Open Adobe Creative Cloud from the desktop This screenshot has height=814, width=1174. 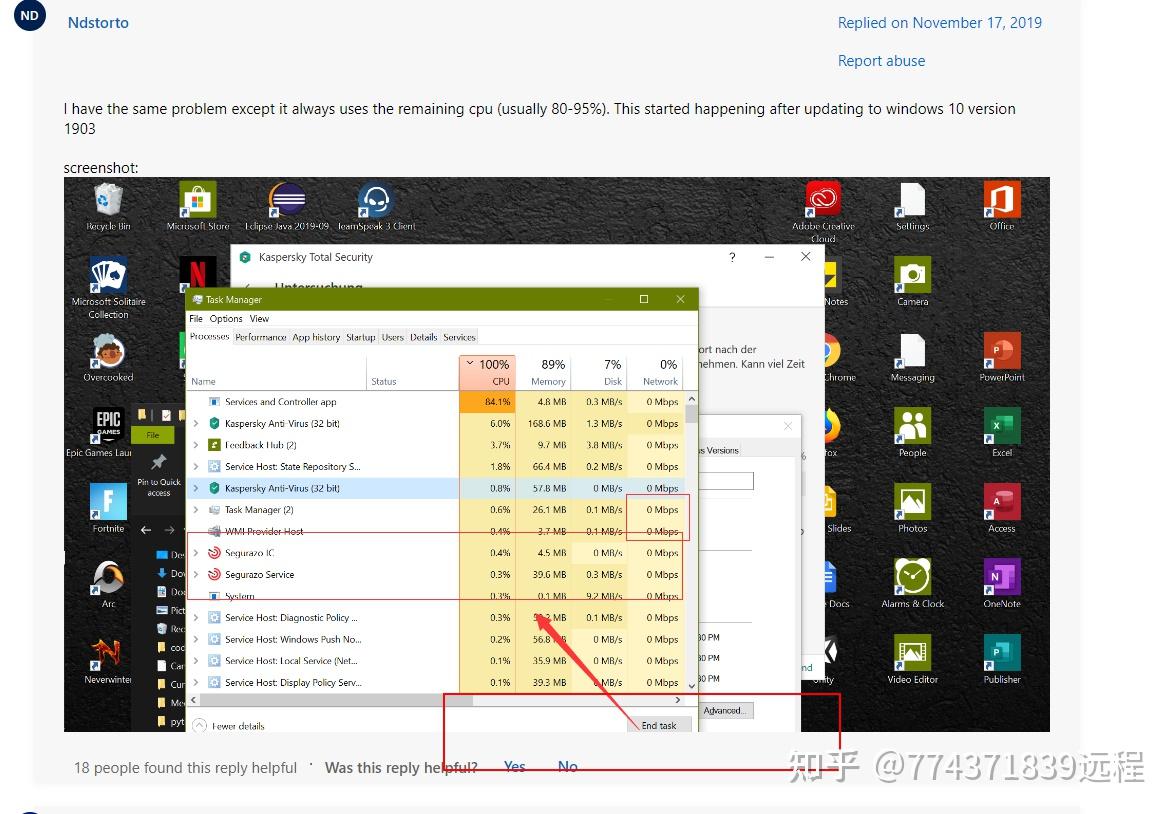(822, 200)
